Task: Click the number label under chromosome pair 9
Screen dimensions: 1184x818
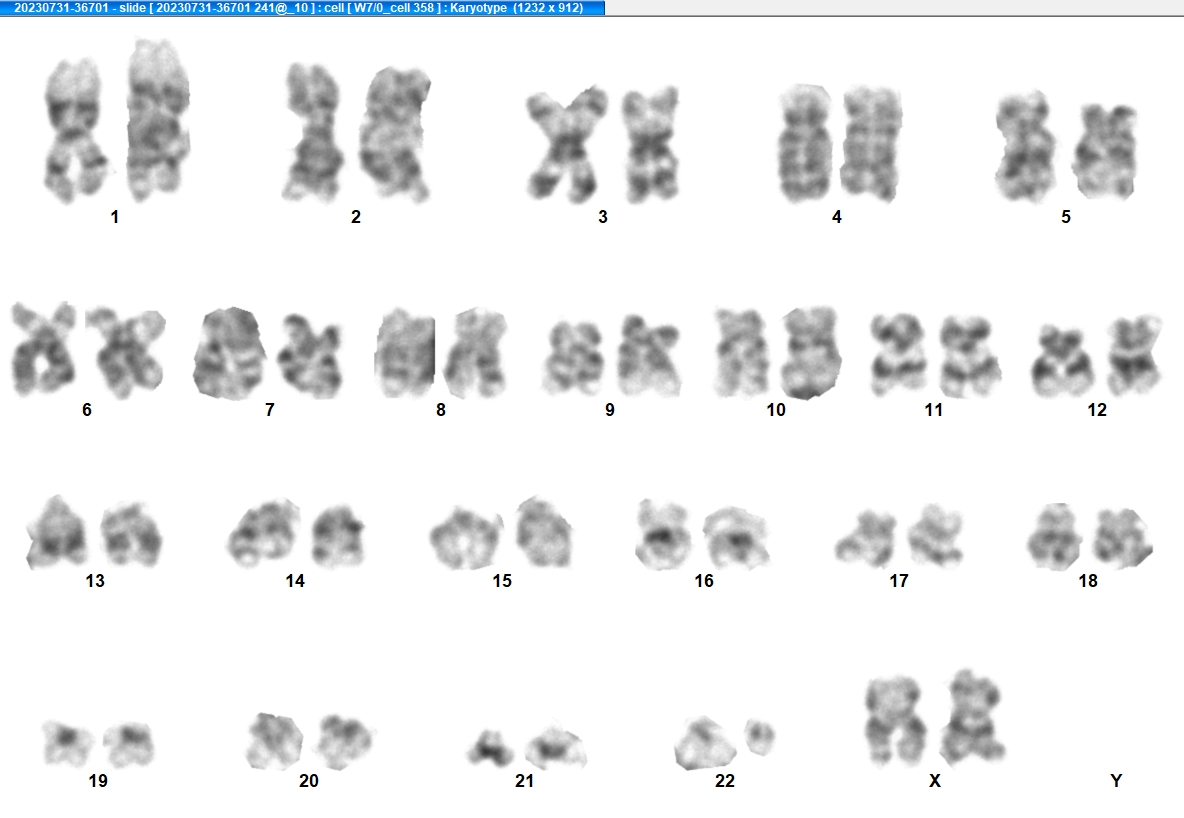Action: [610, 410]
